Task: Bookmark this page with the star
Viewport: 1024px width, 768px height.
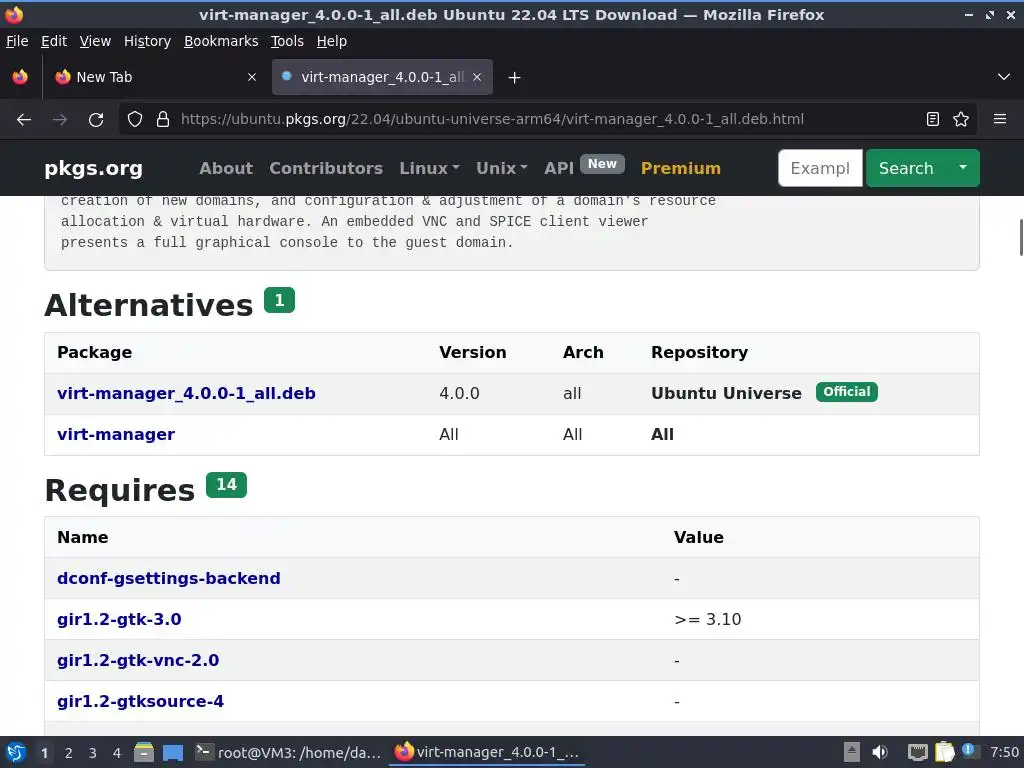Action: [961, 120]
